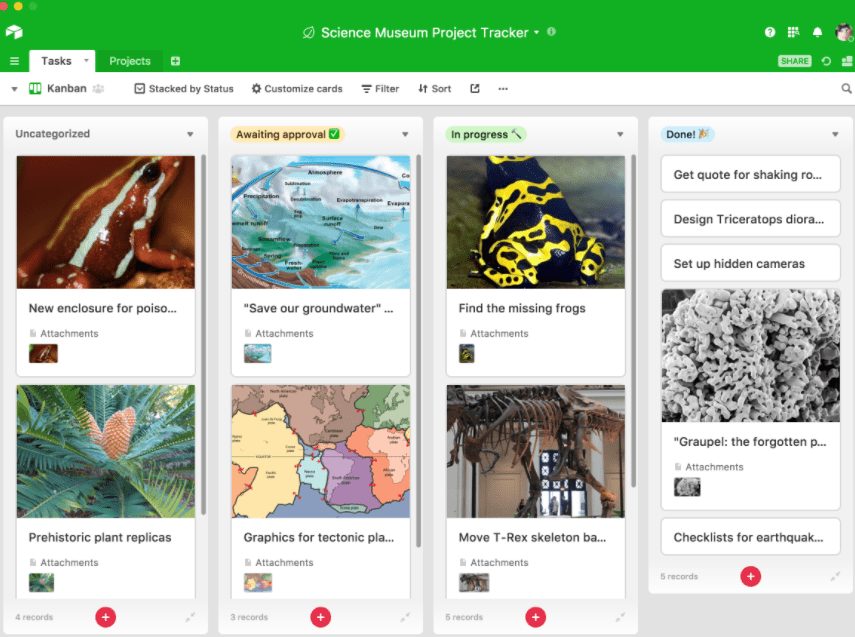
Task: Open the base title dropdown arrow
Action: coord(537,32)
